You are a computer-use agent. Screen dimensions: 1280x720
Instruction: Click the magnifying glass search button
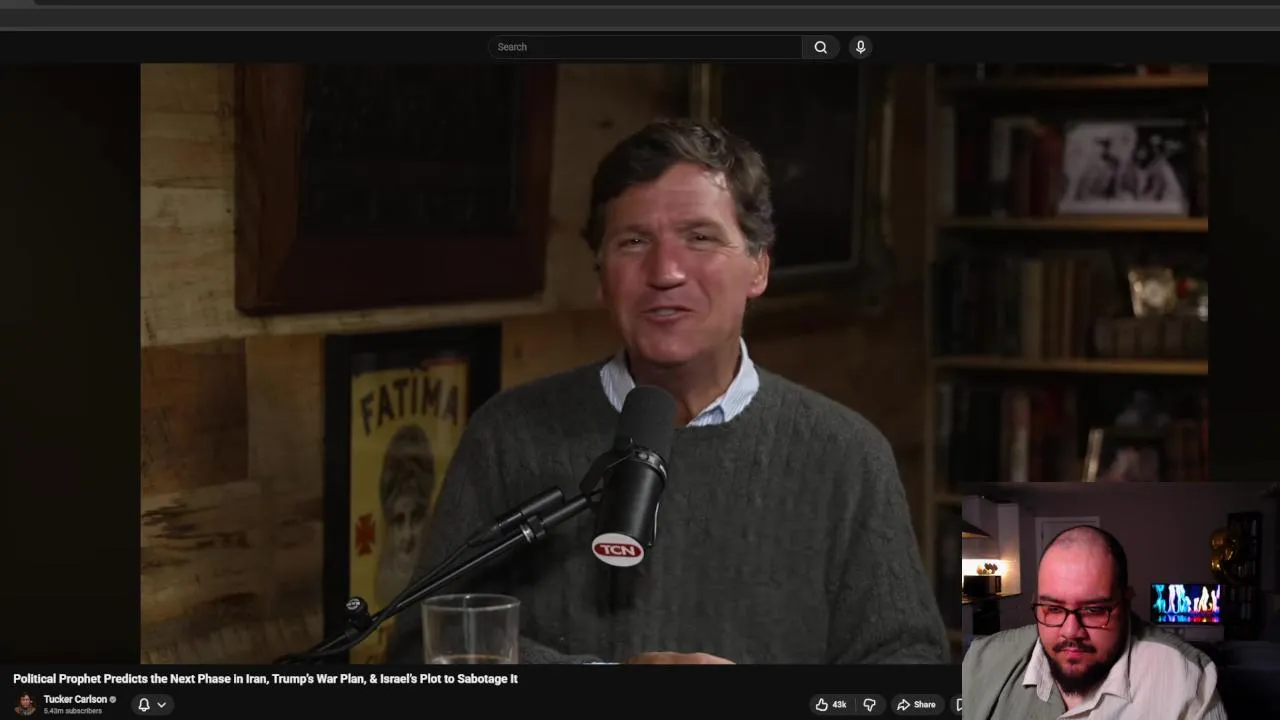(821, 47)
